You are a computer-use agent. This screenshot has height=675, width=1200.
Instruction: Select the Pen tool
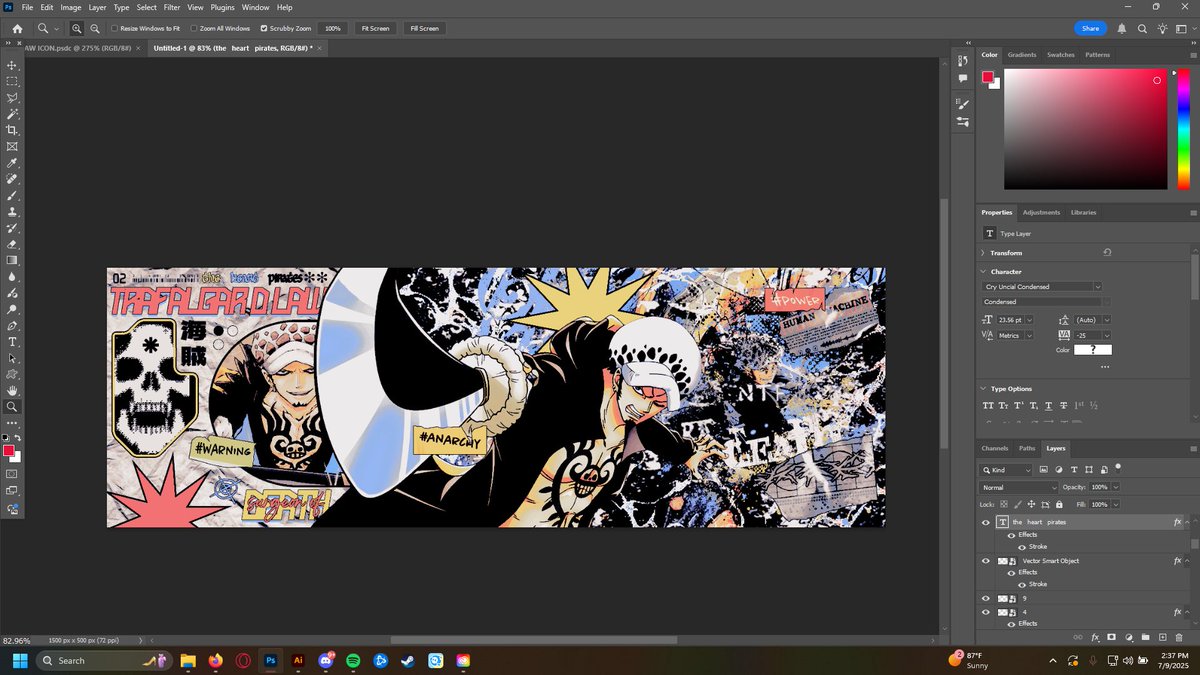coord(12,326)
